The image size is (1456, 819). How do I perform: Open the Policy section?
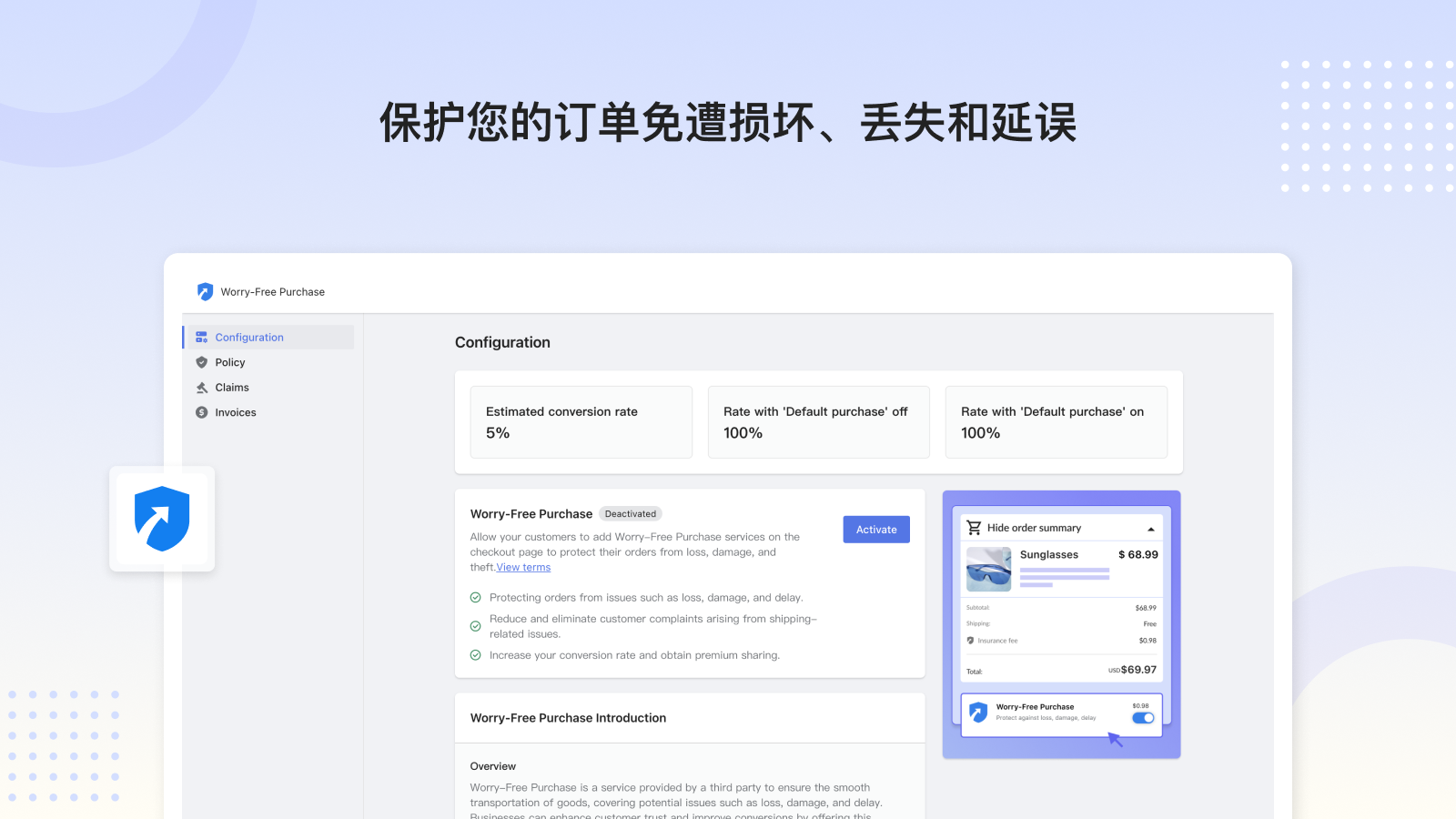click(x=230, y=362)
